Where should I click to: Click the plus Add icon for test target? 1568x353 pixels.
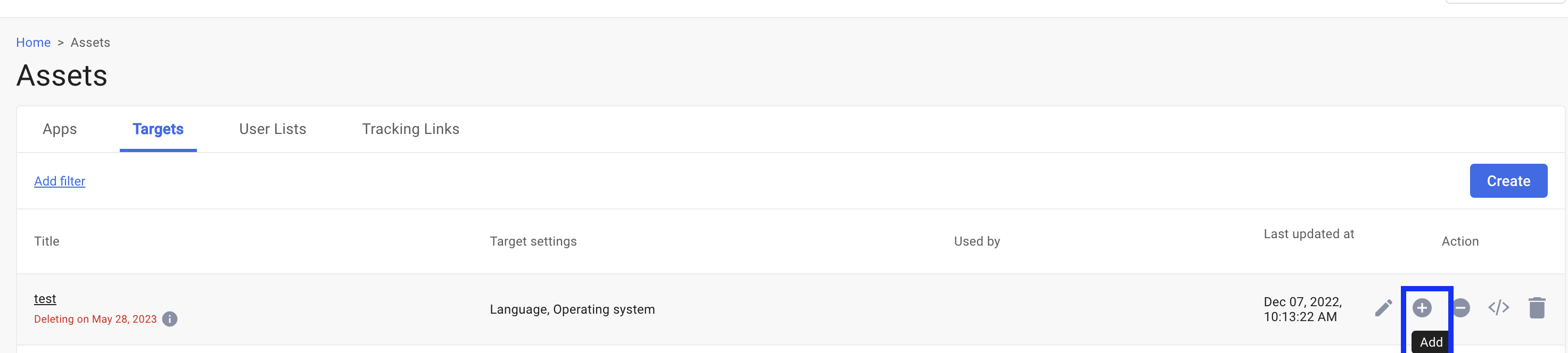[x=1421, y=308]
